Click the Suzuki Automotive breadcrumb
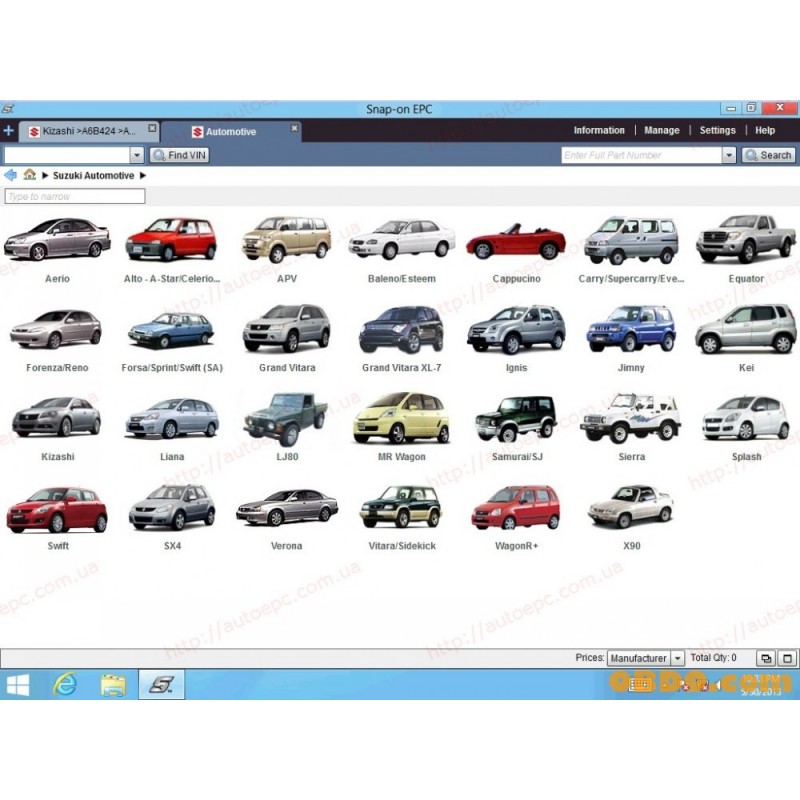 [93, 176]
